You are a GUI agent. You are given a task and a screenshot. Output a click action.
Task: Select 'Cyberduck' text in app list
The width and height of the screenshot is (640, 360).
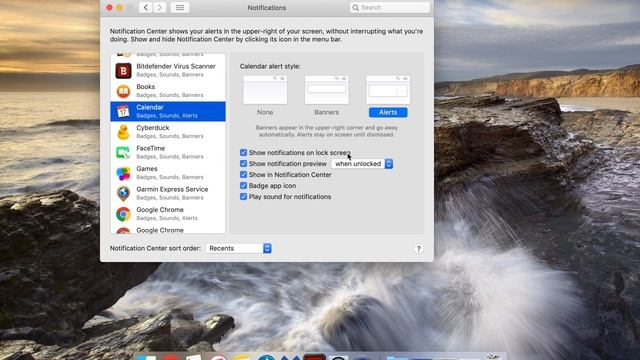pos(153,128)
